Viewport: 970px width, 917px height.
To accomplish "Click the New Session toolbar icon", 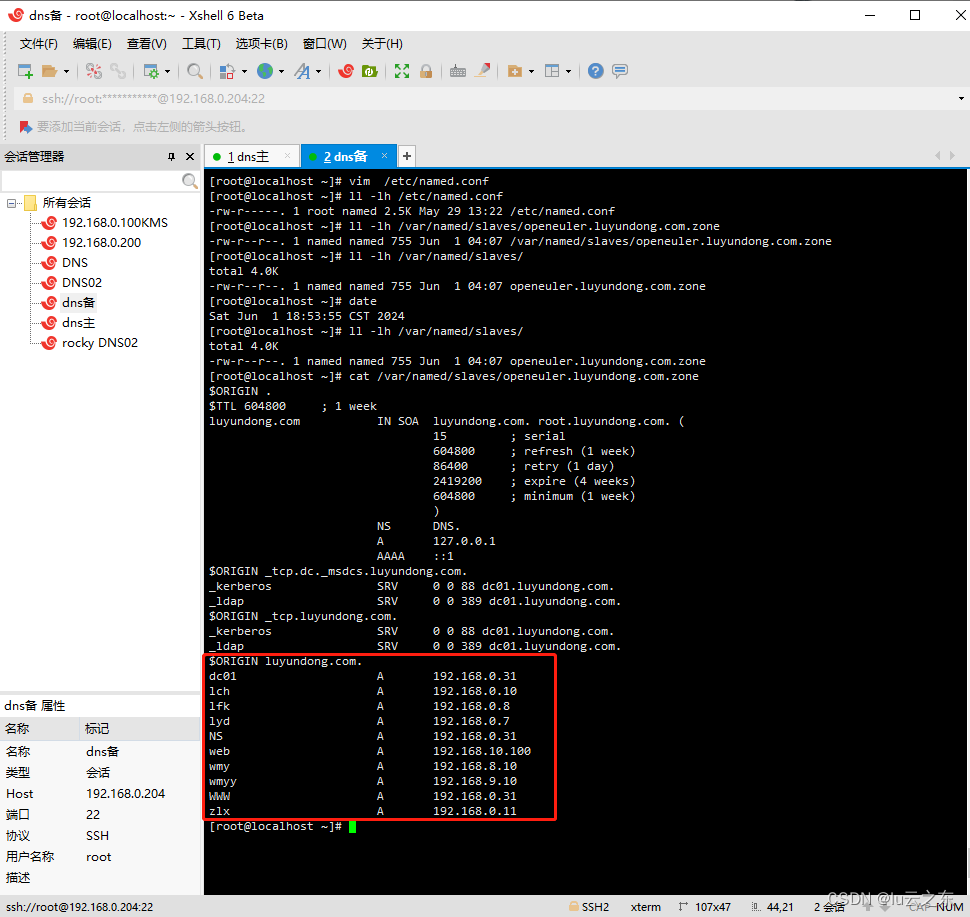I will coord(25,71).
